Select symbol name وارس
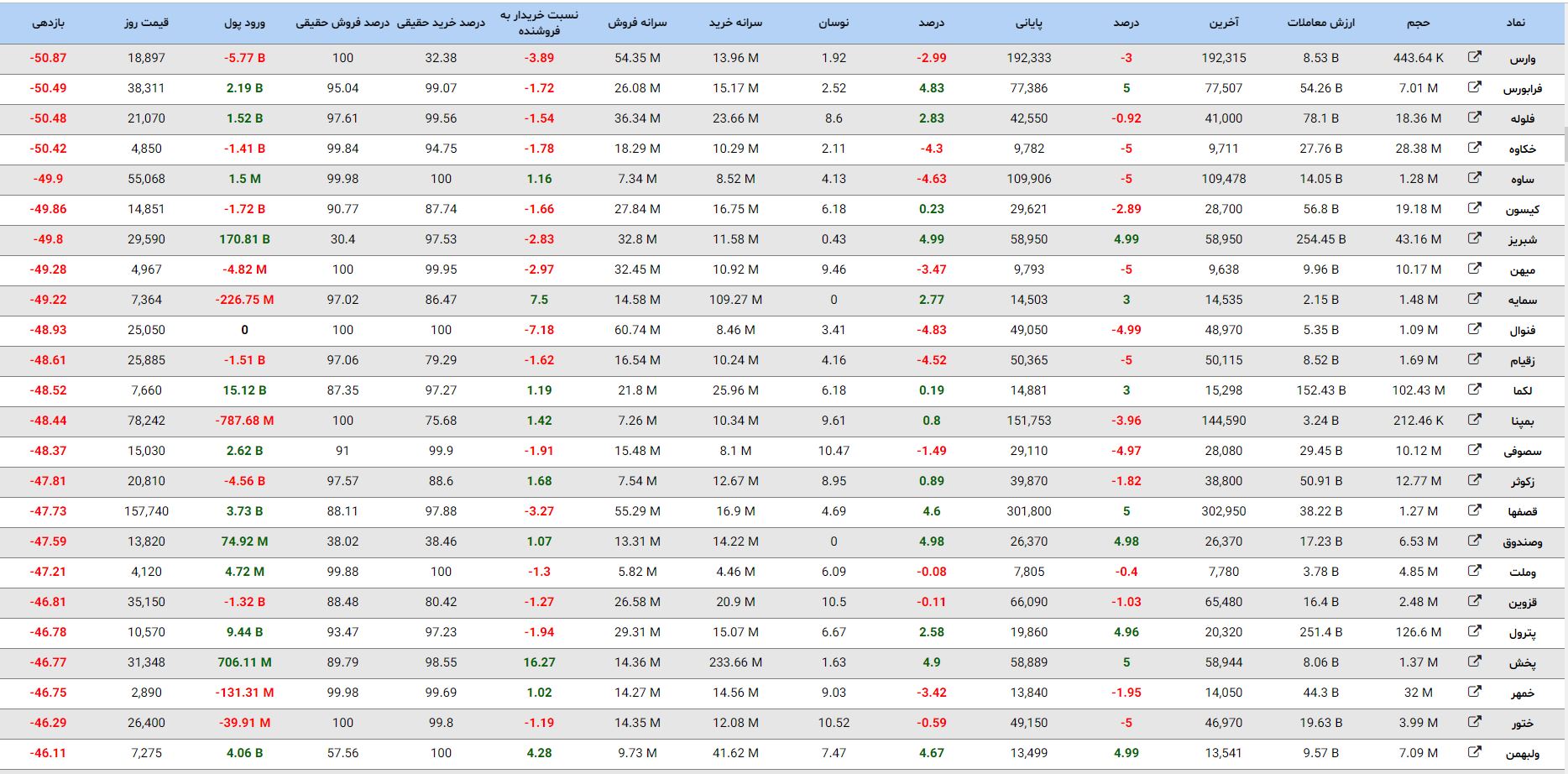The height and width of the screenshot is (774, 1568). click(1523, 59)
